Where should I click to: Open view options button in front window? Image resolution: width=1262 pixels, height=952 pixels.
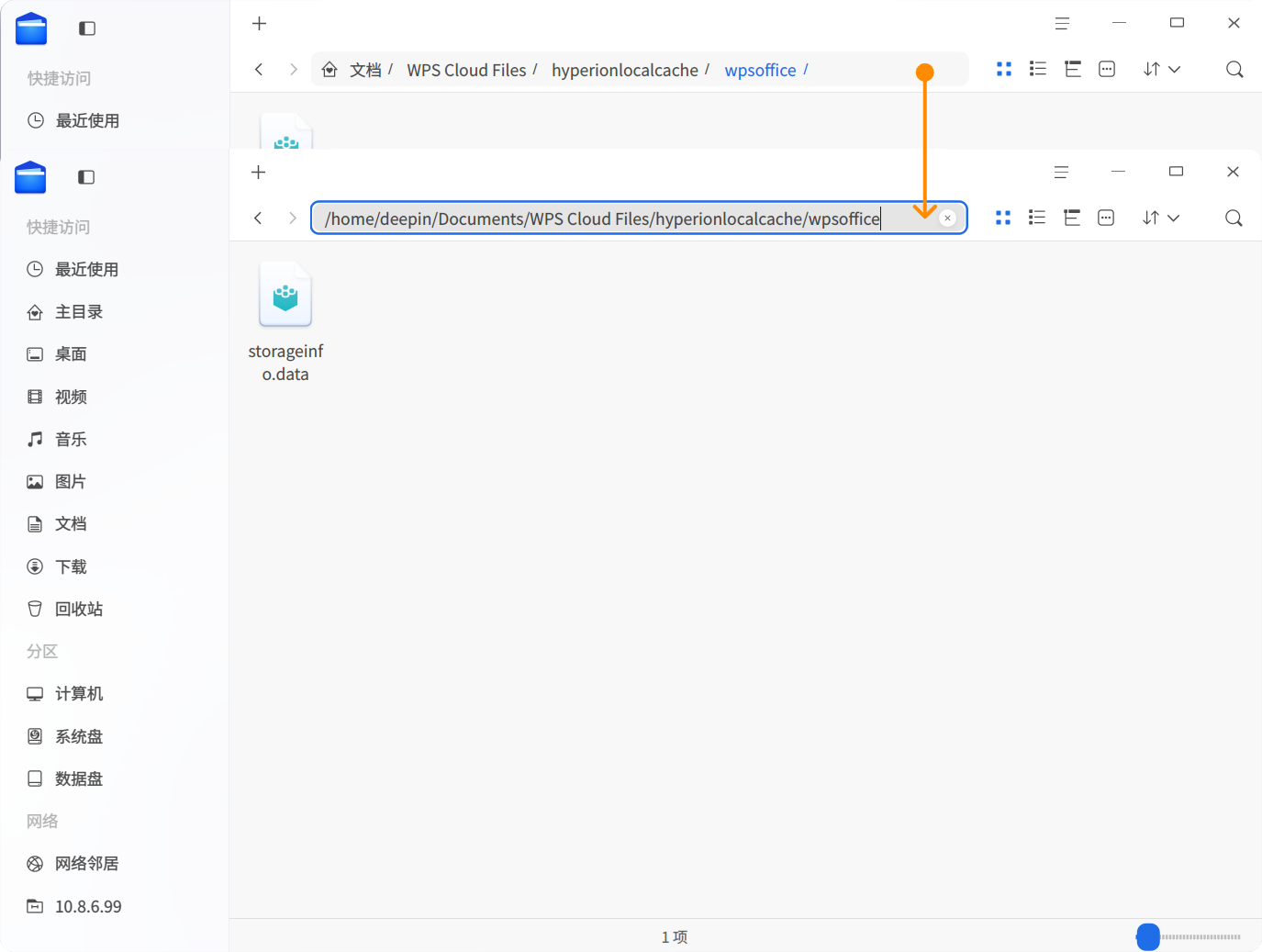[1106, 218]
